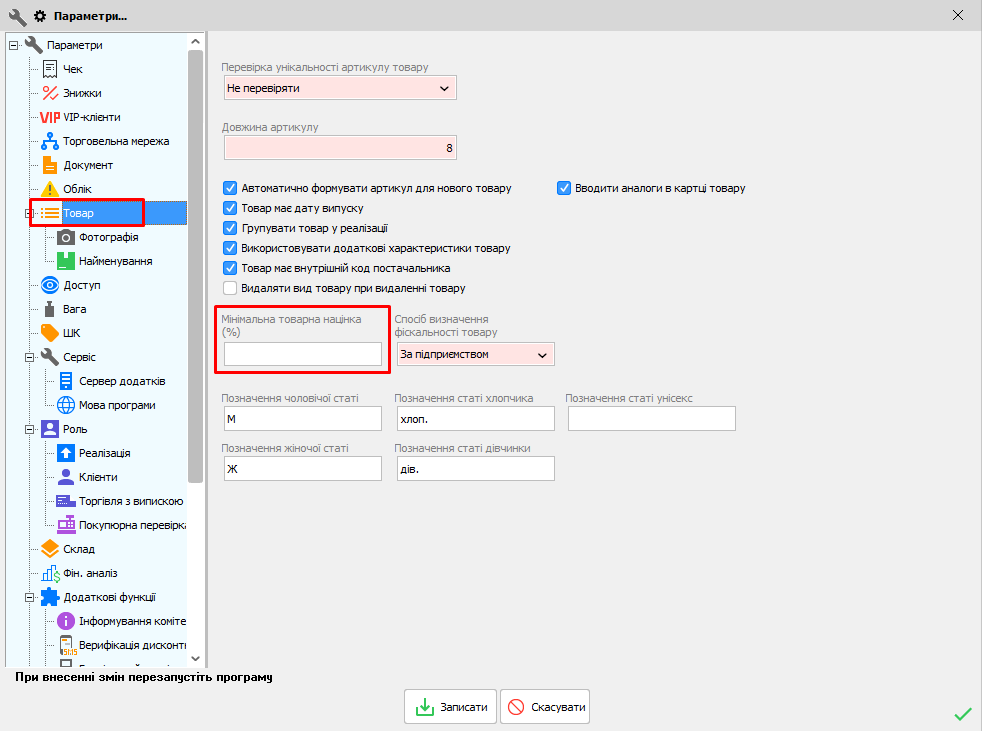Viewport: 982px width, 731px height.
Task: Click the Записати button
Action: pos(451,707)
